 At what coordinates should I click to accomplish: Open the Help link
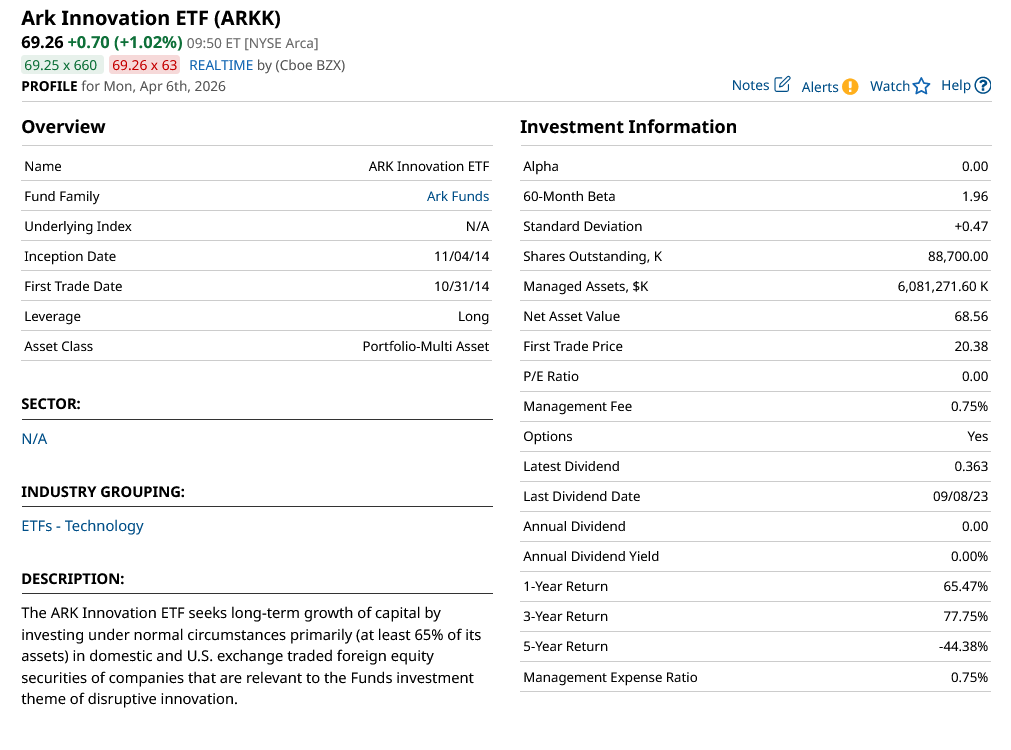(x=956, y=86)
